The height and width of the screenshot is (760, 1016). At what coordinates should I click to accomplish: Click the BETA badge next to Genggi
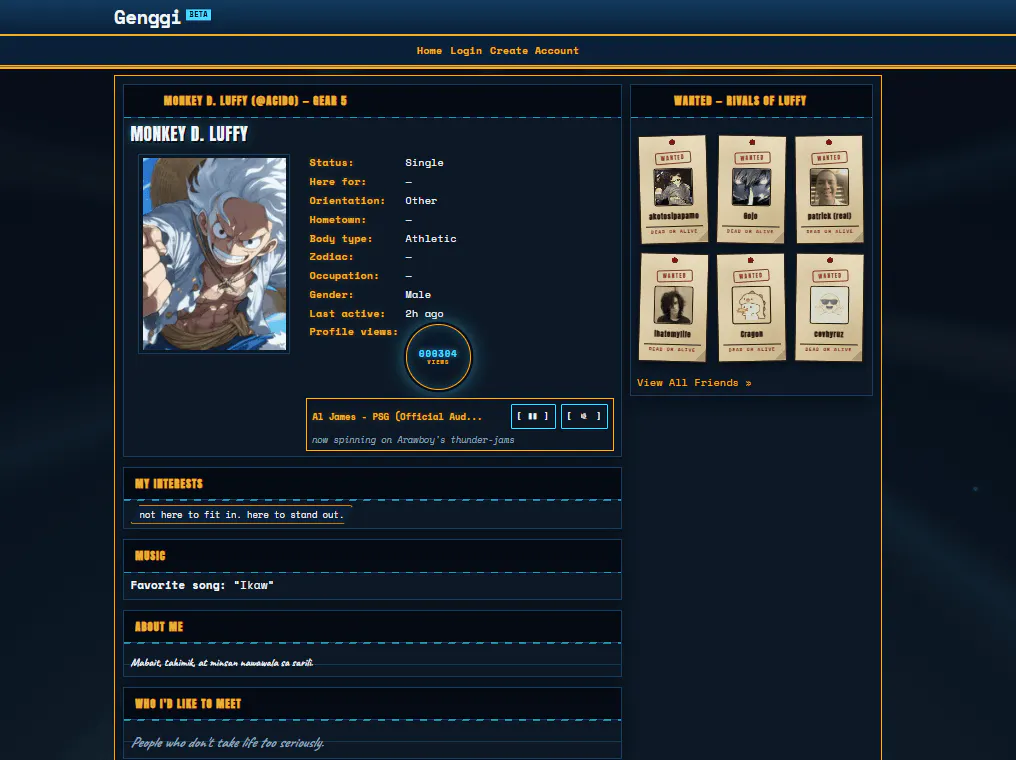[x=198, y=14]
